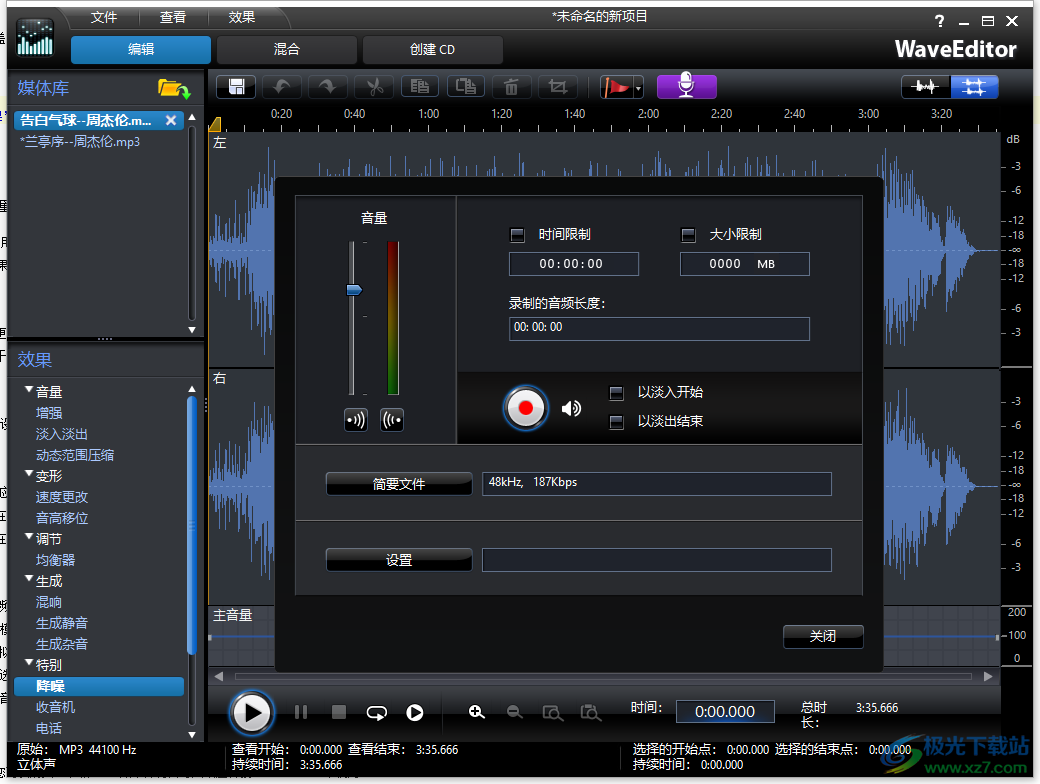1040x784 pixels.
Task: Switch to the 混合 tab
Action: click(287, 49)
